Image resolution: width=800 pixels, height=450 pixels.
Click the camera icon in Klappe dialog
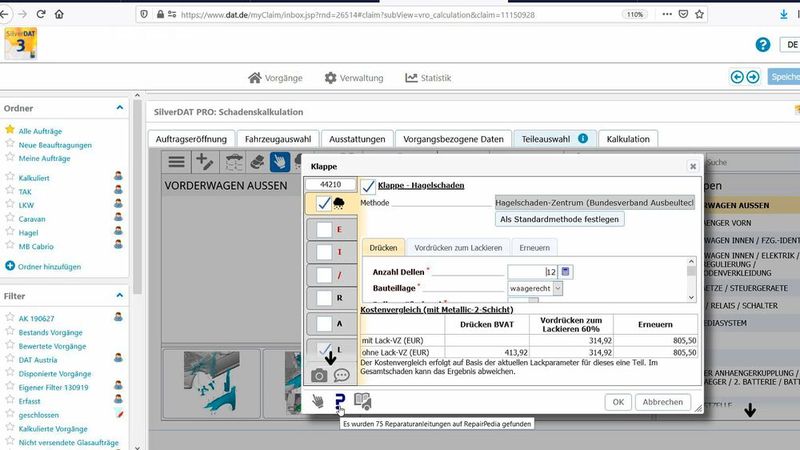(x=319, y=375)
